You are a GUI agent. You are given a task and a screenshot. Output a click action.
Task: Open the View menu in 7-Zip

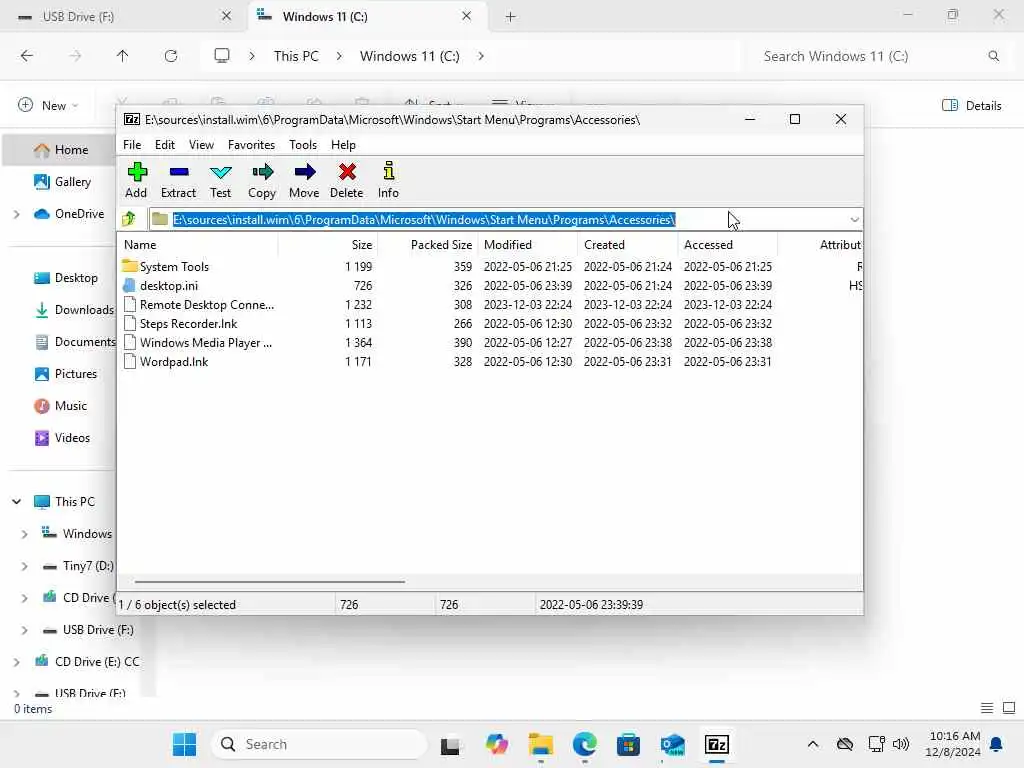pyautogui.click(x=201, y=145)
